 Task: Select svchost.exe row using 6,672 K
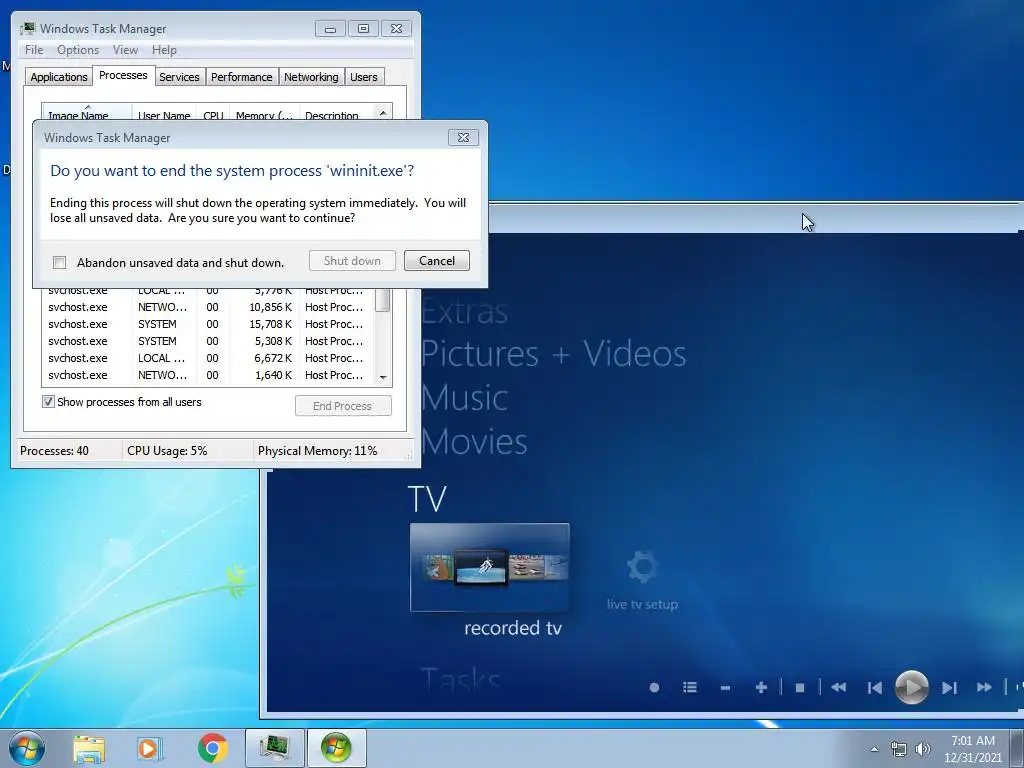[208, 358]
